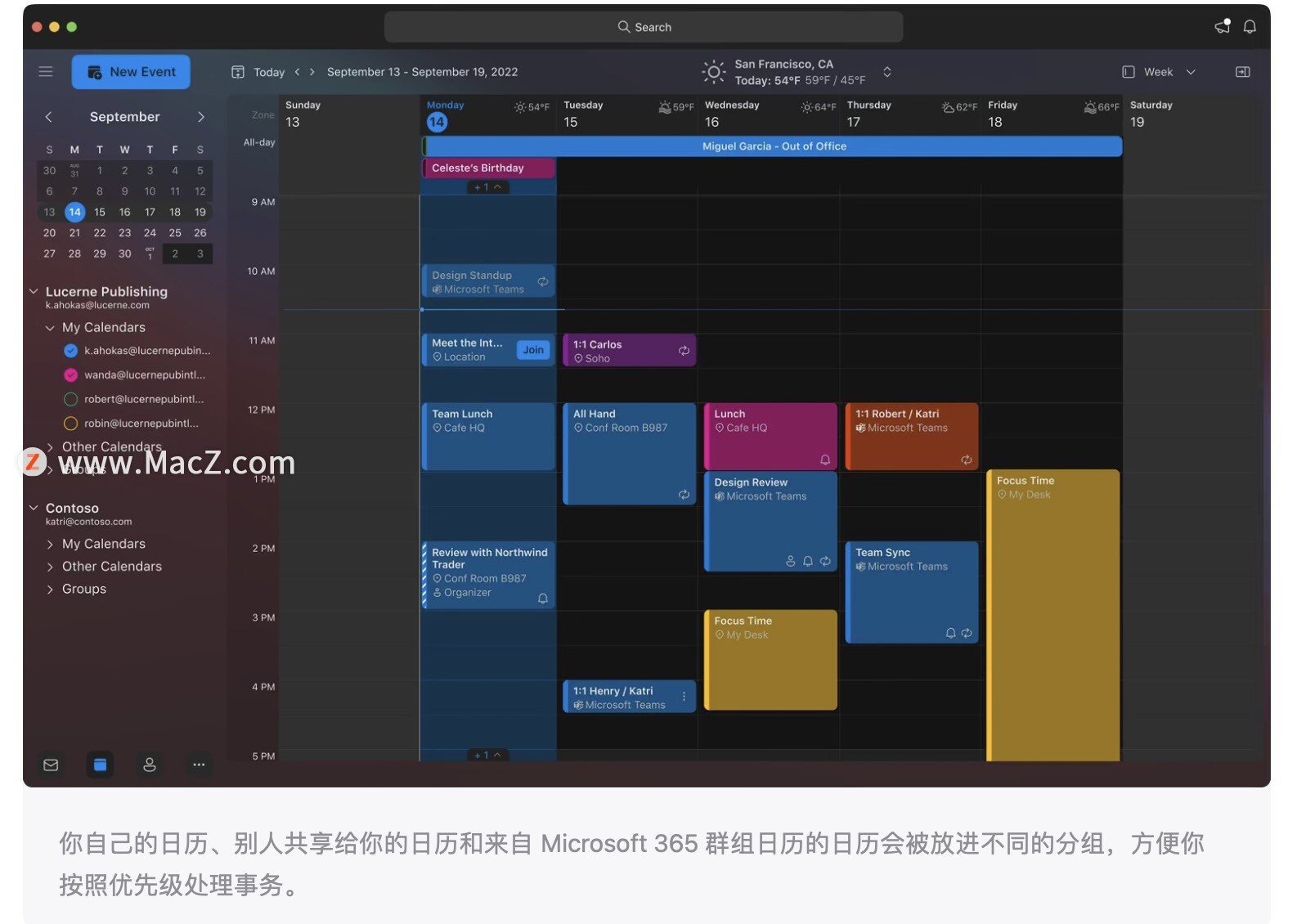Expand the +1 more events at 5 PM

coord(488,755)
